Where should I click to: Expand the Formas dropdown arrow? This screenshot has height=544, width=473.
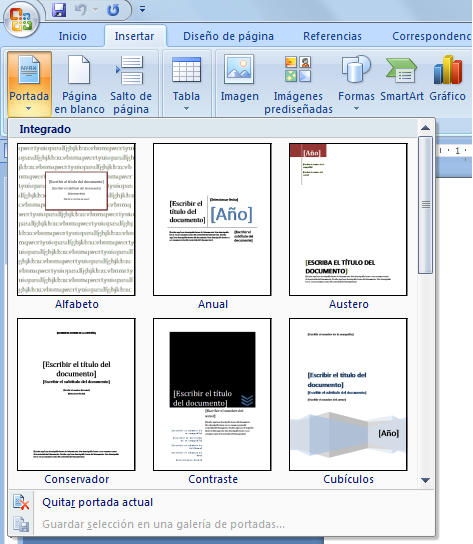tap(356, 109)
